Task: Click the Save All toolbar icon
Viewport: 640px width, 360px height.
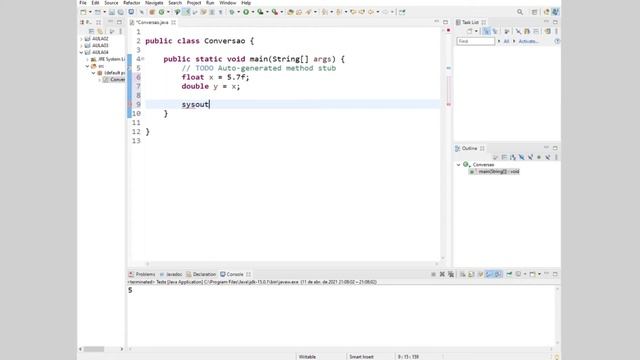Action: click(120, 12)
